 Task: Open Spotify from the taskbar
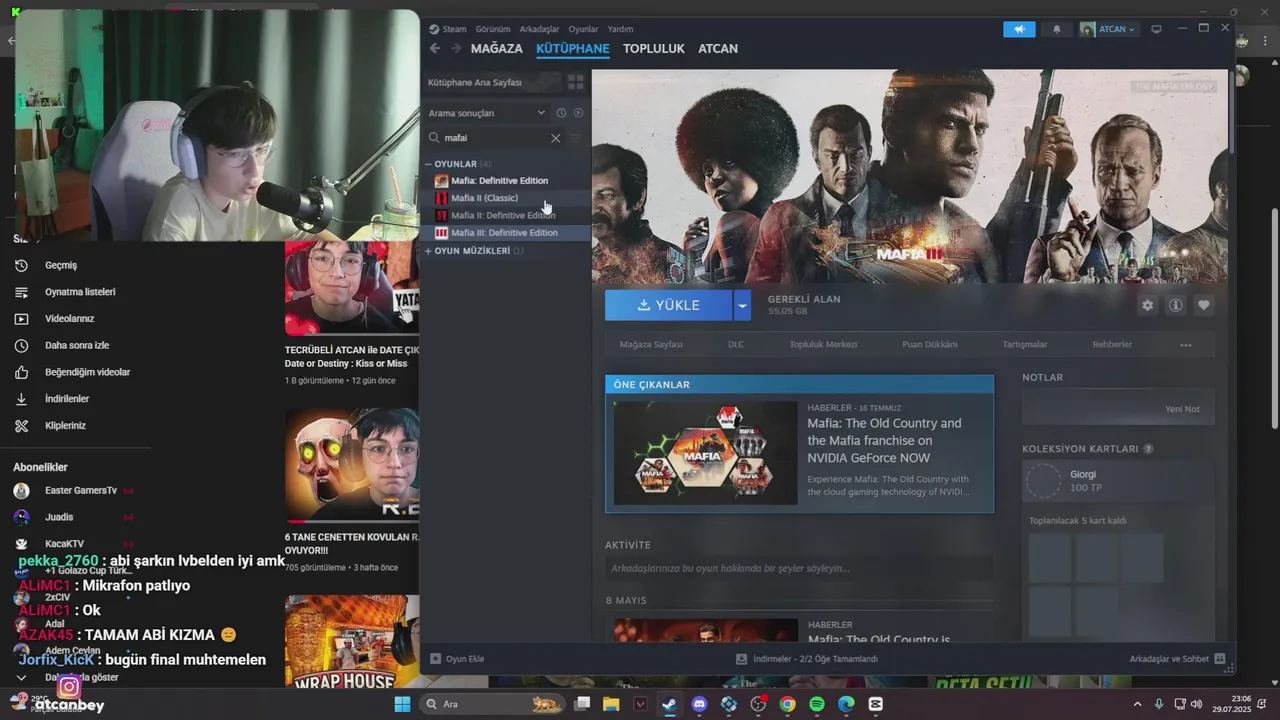817,704
